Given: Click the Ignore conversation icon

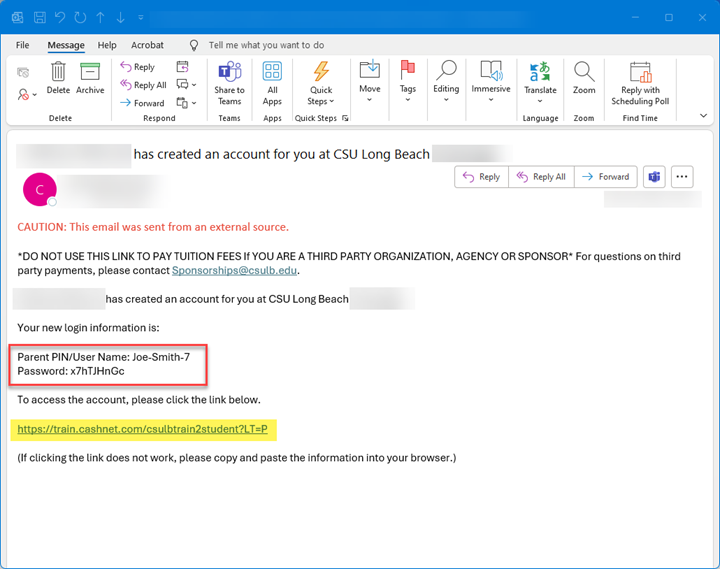Looking at the screenshot, I should (x=23, y=73).
